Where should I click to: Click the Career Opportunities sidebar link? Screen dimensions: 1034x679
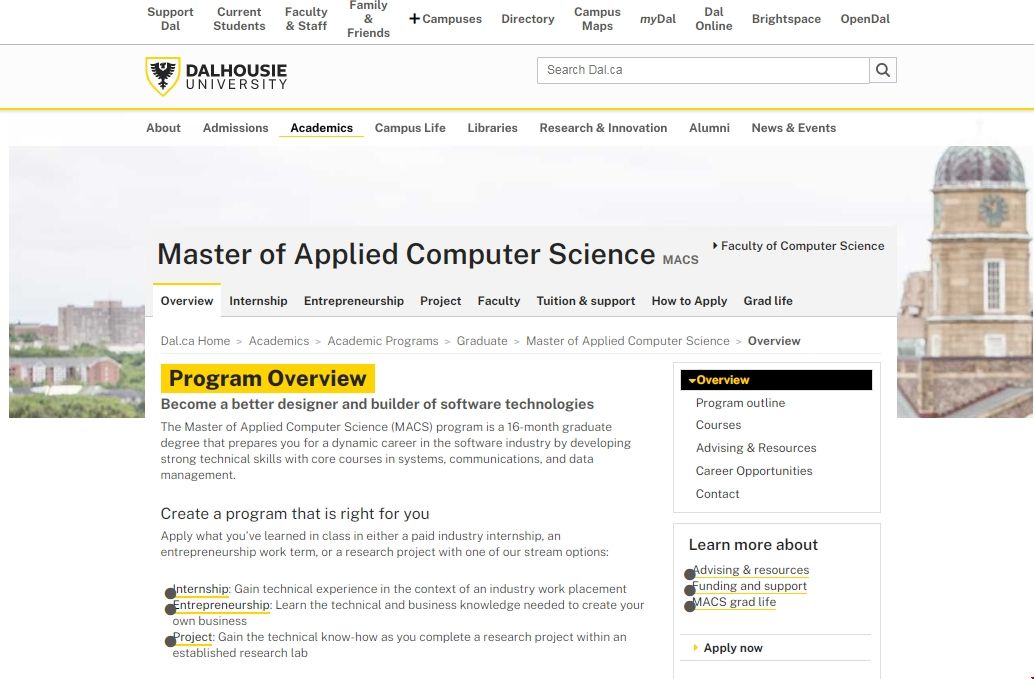coord(753,470)
